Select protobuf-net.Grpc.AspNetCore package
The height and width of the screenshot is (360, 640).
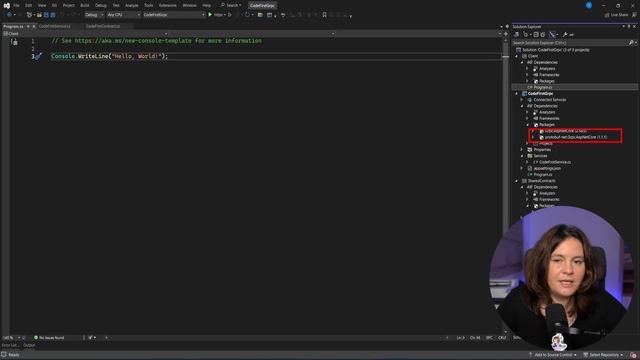(x=576, y=137)
